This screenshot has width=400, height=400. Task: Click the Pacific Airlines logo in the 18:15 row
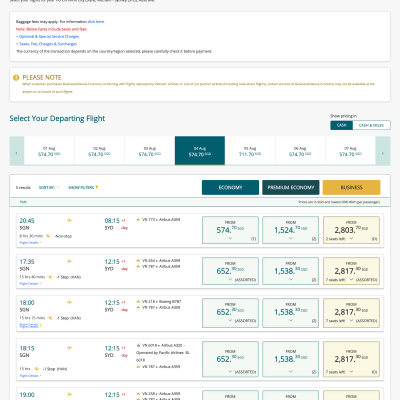pyautogui.click(x=138, y=345)
